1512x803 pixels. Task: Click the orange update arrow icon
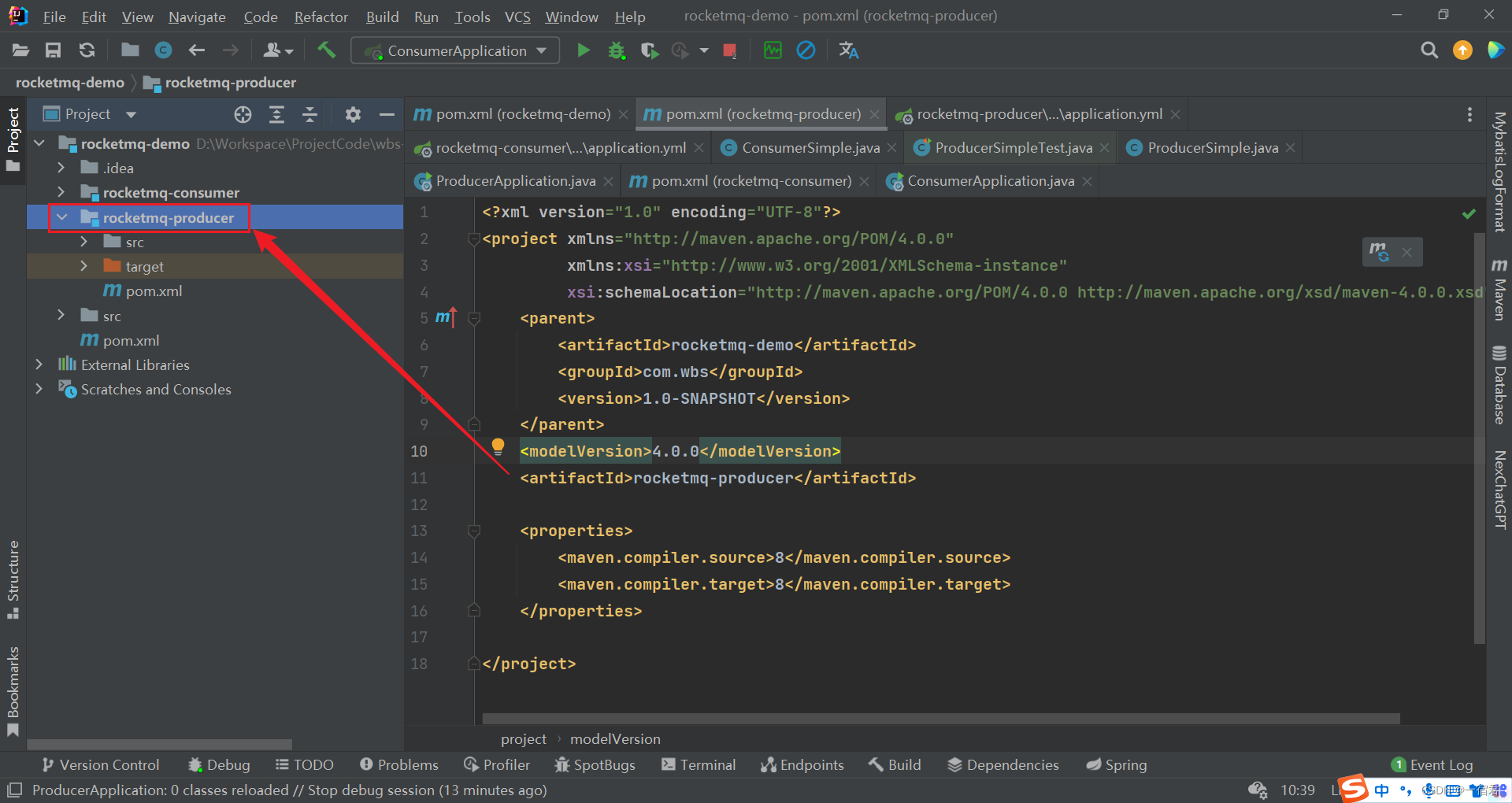tap(1462, 50)
